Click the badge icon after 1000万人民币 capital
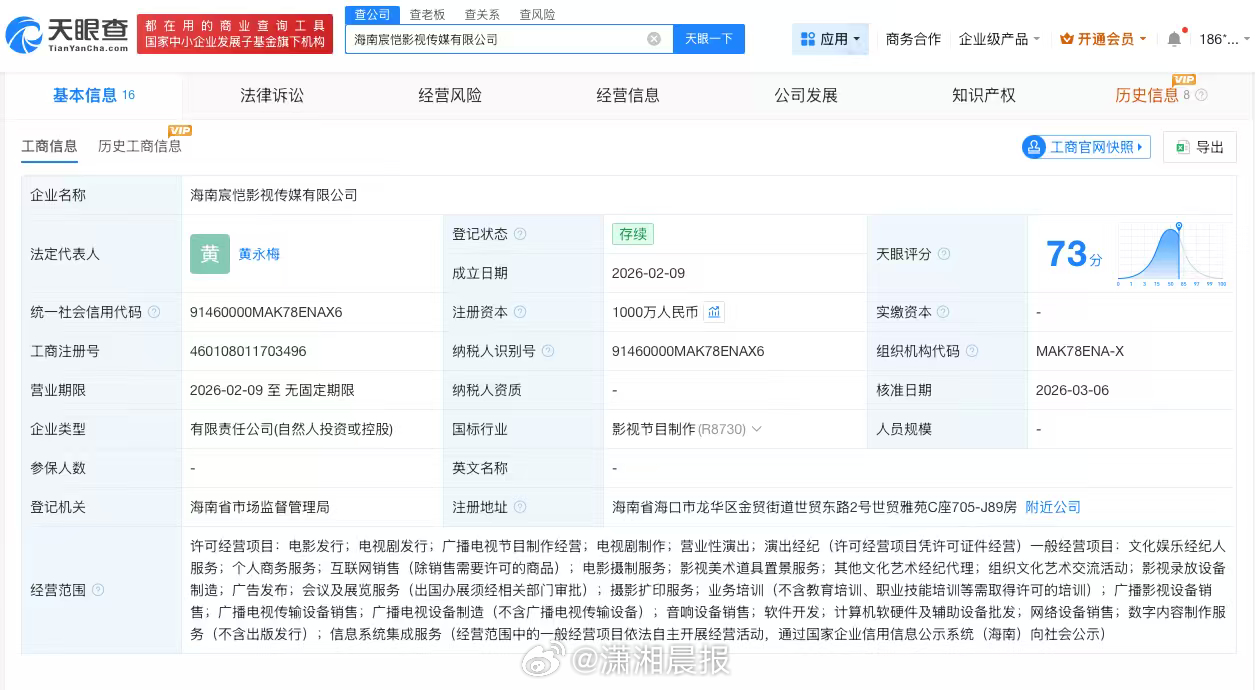 pyautogui.click(x=714, y=312)
